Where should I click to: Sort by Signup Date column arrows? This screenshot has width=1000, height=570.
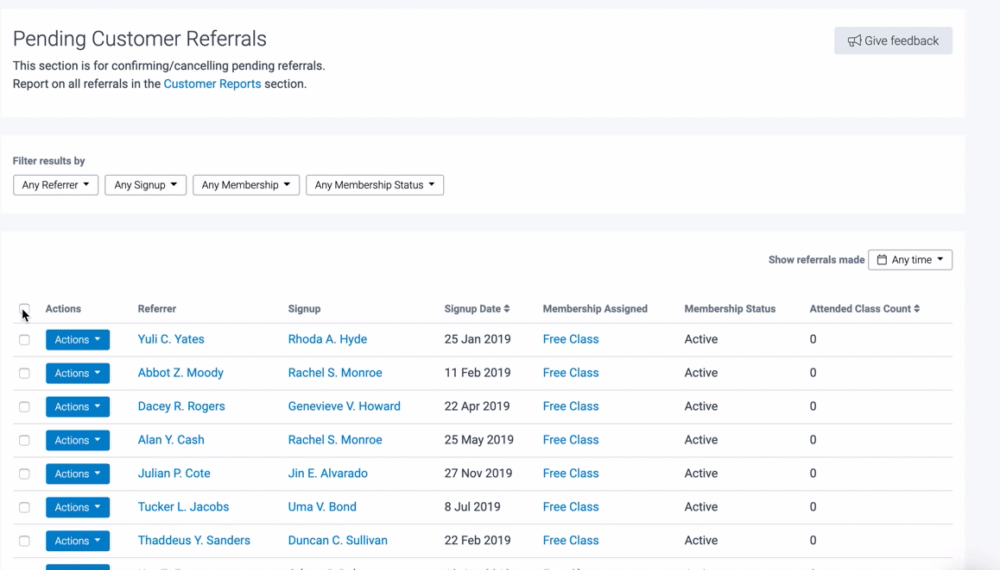(x=506, y=309)
